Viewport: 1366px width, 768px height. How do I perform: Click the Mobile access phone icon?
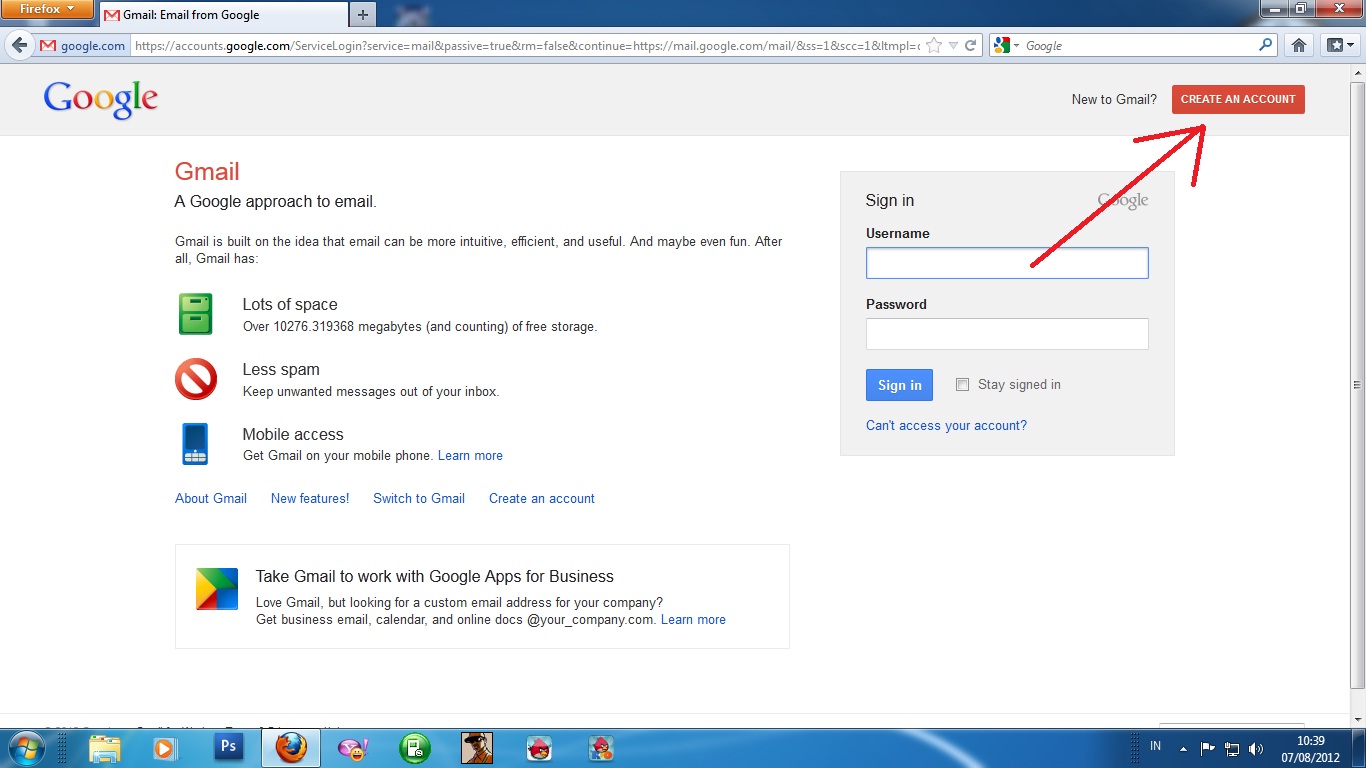coord(195,444)
